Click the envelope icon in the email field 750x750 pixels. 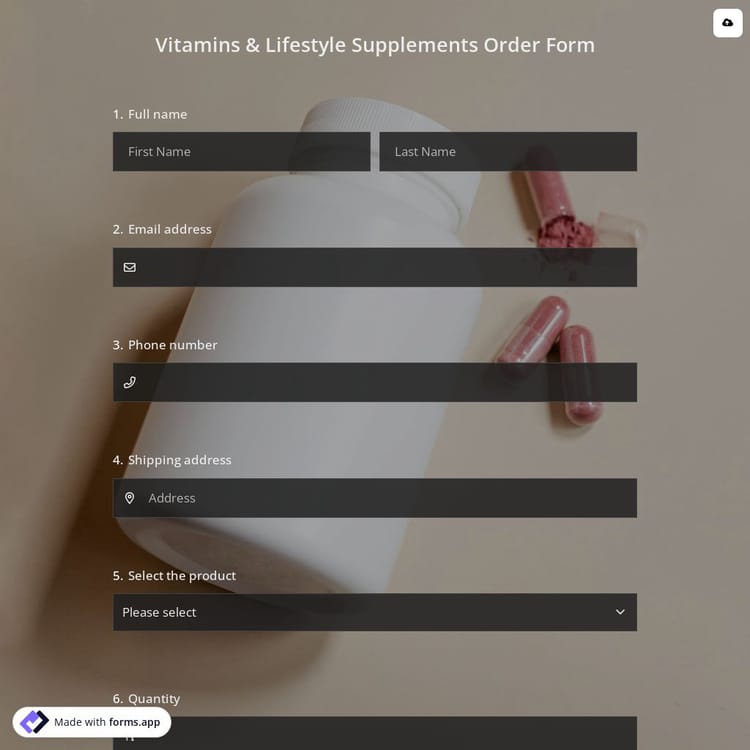coord(130,267)
